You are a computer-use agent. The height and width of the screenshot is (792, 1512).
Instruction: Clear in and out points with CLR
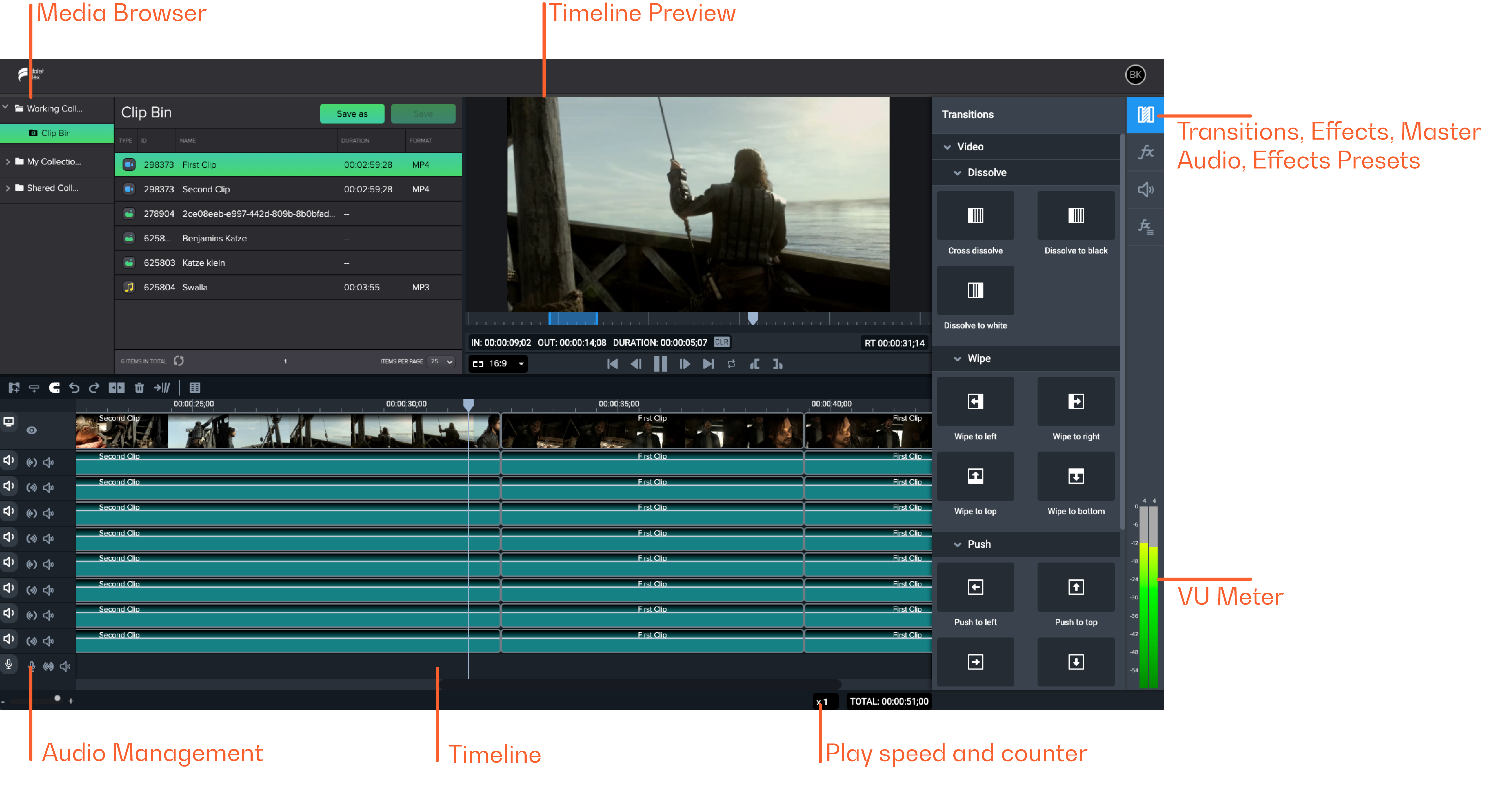tap(721, 342)
